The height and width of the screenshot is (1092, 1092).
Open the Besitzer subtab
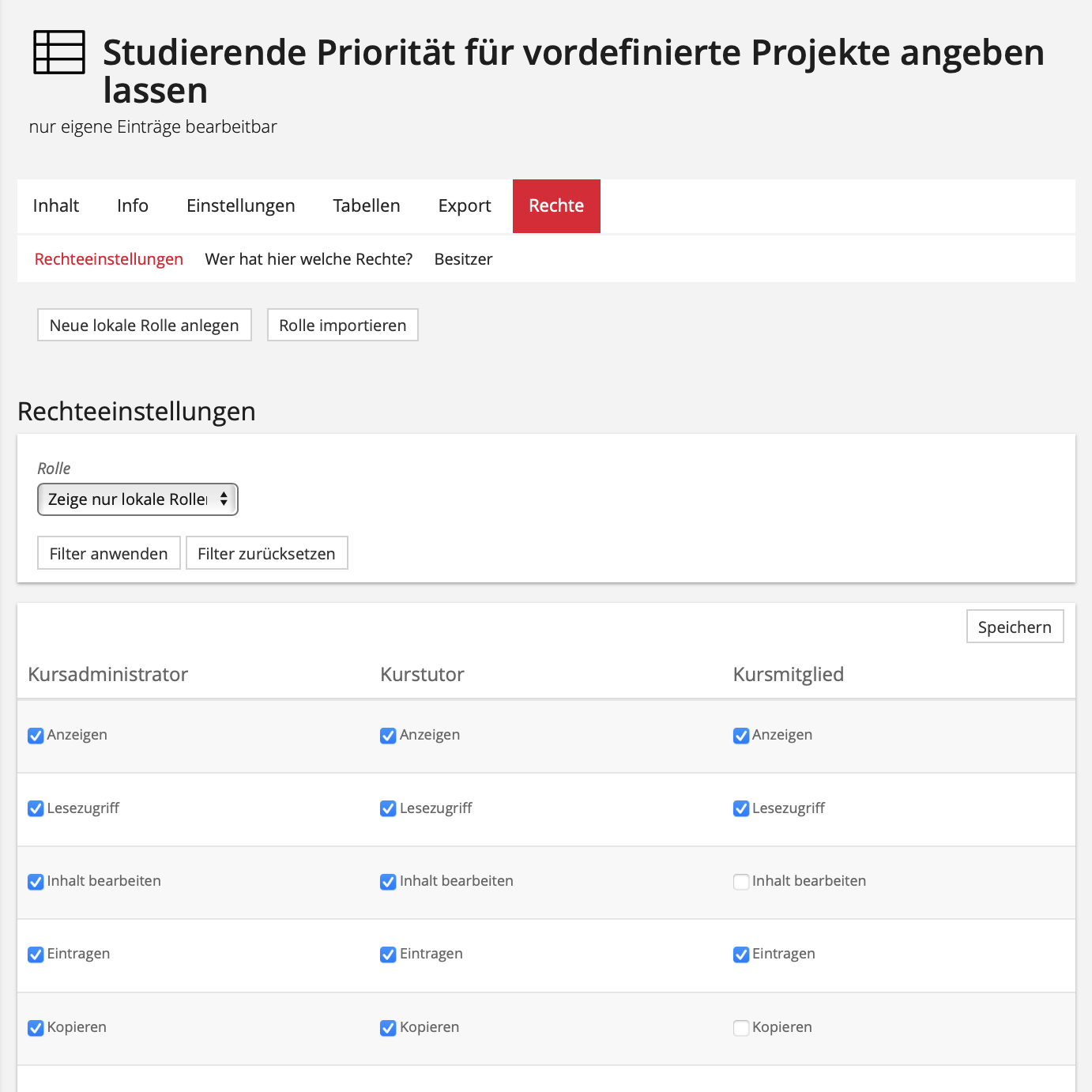(463, 259)
